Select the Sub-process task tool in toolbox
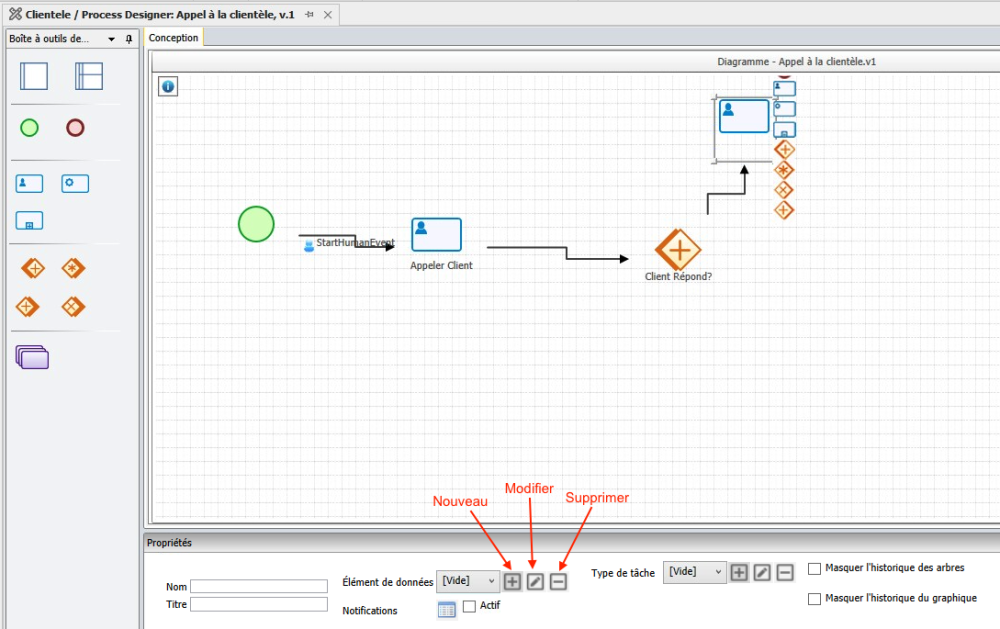Viewport: 1000px width, 629px height. click(x=29, y=221)
